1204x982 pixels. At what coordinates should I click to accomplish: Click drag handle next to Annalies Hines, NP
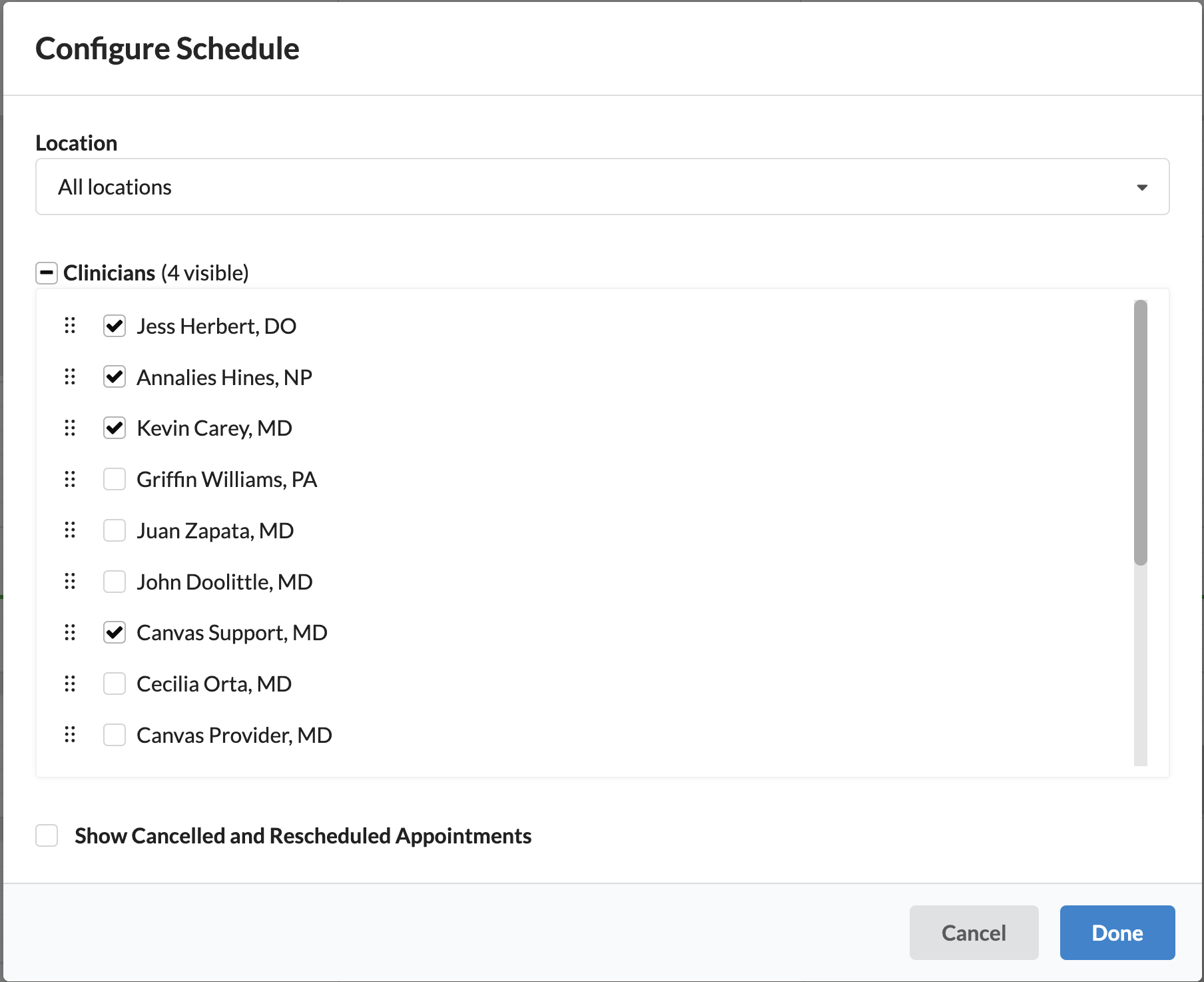(x=70, y=377)
